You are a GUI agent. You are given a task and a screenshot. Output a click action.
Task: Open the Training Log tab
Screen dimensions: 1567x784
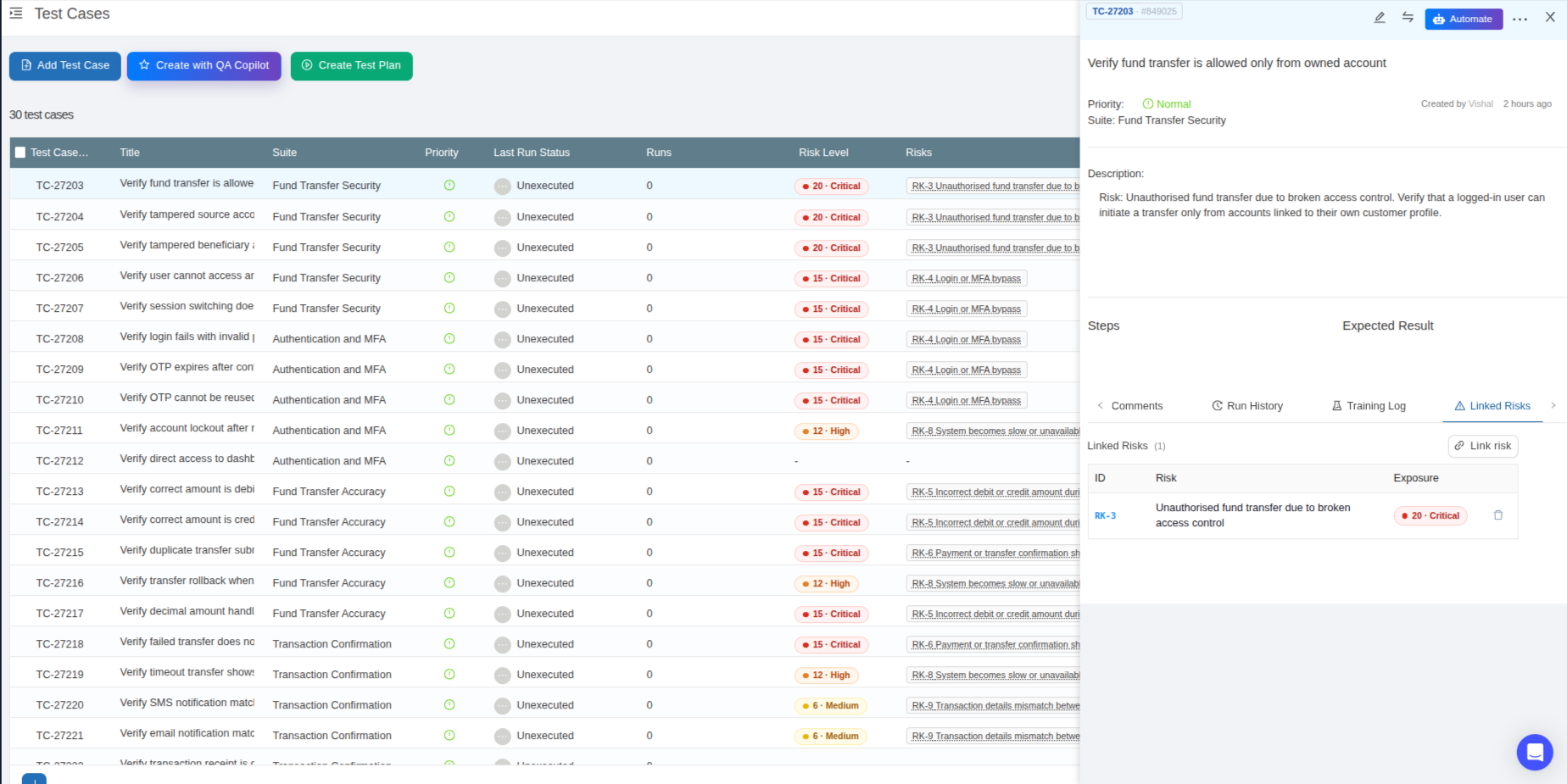(1369, 406)
